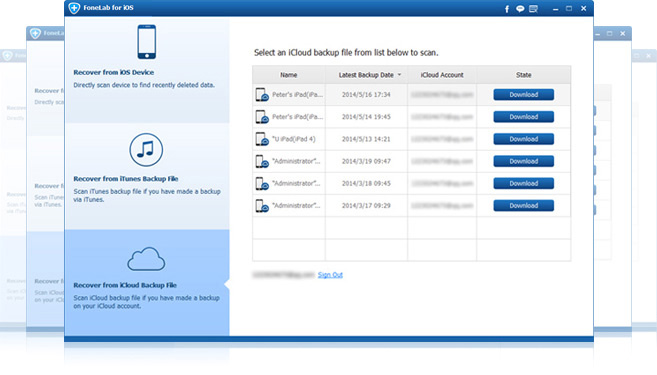
Task: Minimize the FoneLab for iOS front window
Action: pos(555,9)
